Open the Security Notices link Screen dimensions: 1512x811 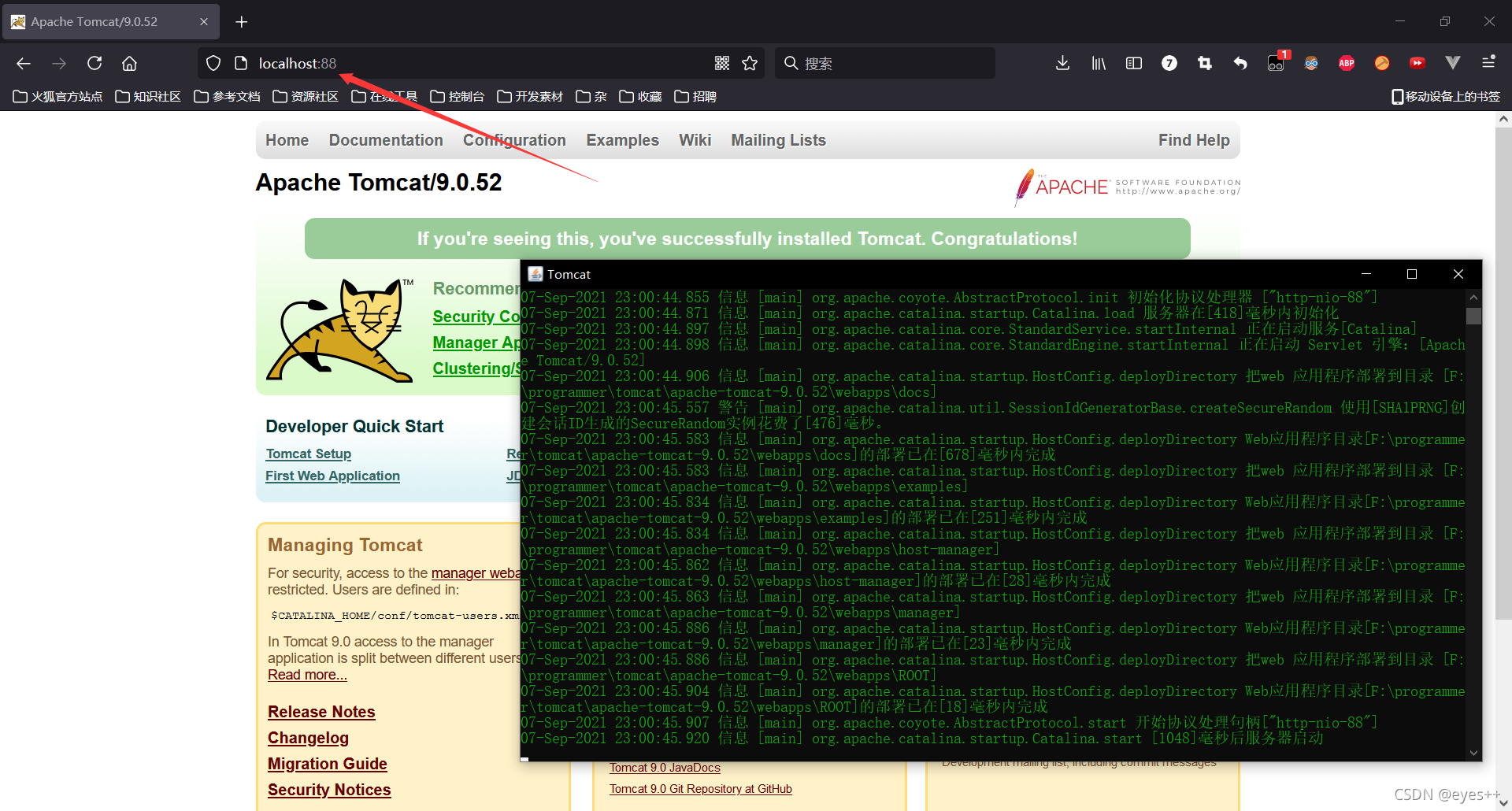click(329, 790)
